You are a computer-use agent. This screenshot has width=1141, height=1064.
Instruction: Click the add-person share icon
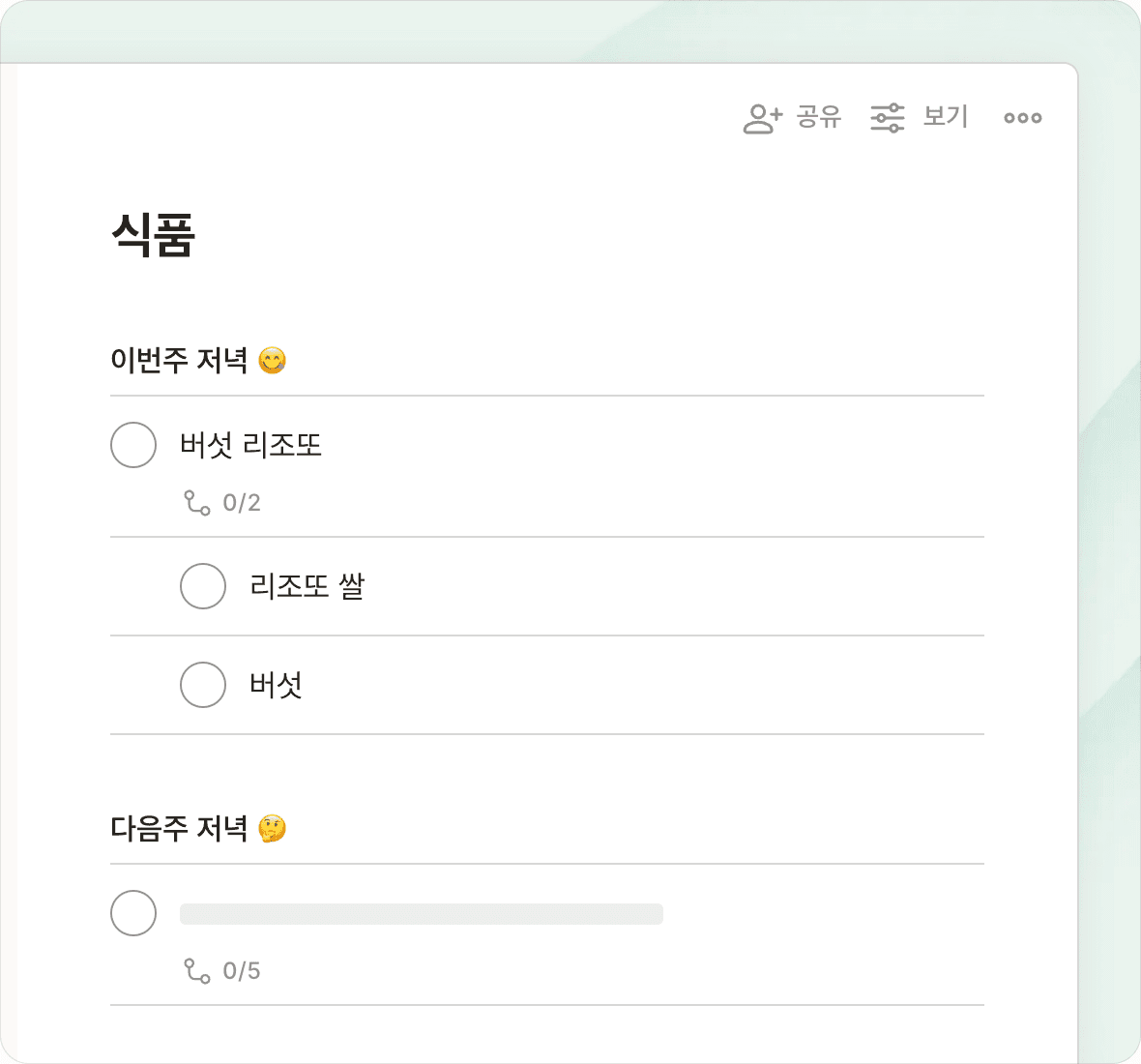pyautogui.click(x=762, y=118)
